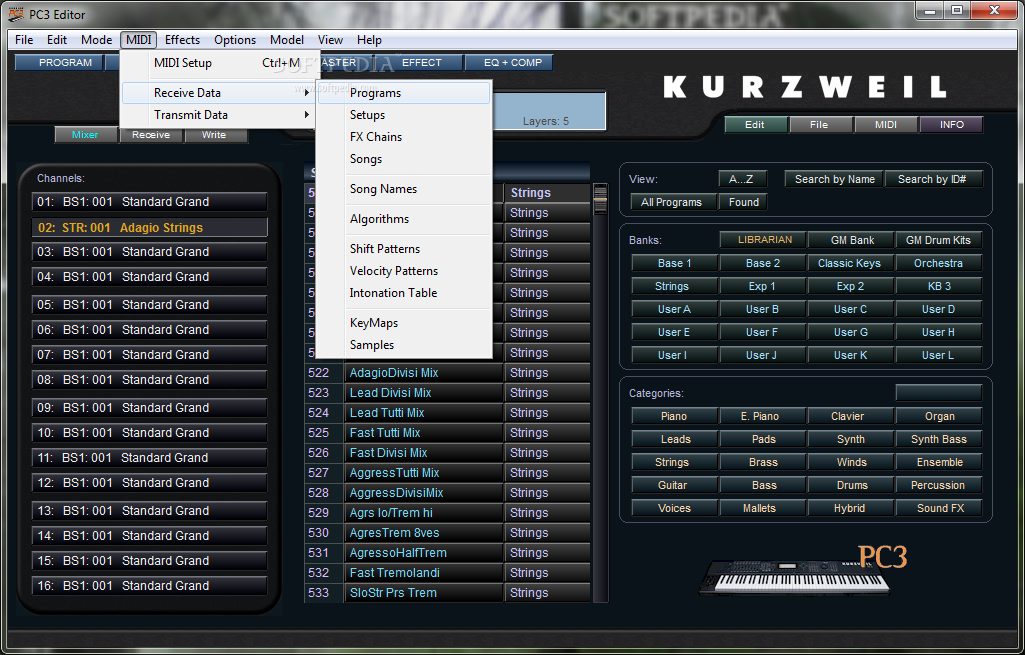The height and width of the screenshot is (655, 1025).
Task: Click the Mixer button
Action: click(x=85, y=135)
